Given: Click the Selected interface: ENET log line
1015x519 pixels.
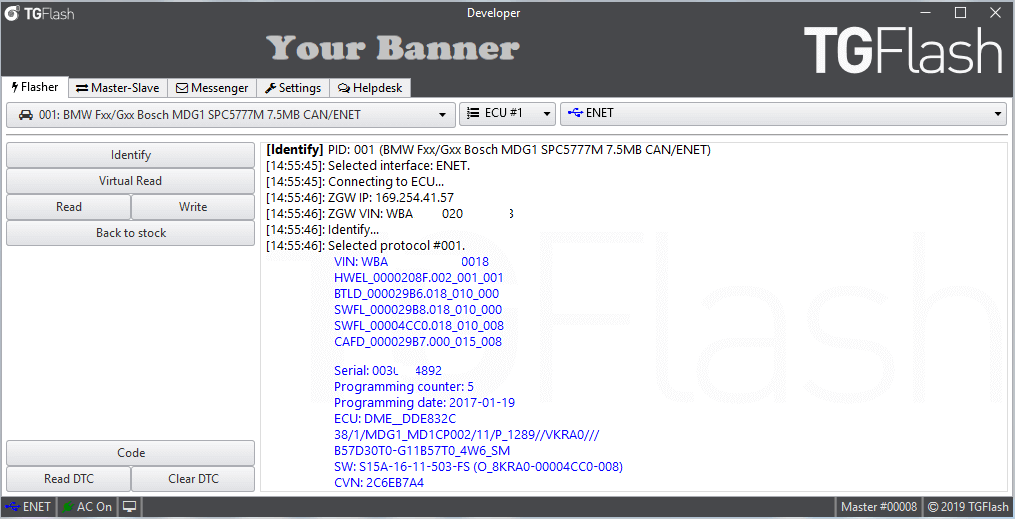Looking at the screenshot, I should (x=368, y=166).
